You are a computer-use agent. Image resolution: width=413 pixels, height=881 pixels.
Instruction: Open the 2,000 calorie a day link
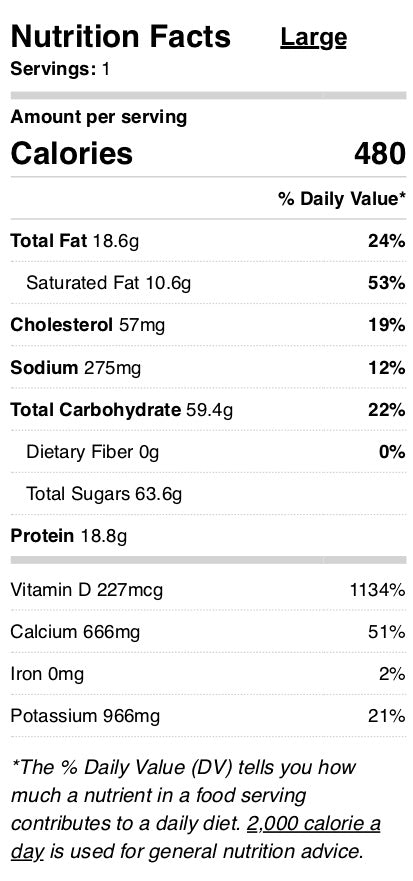coord(314,824)
